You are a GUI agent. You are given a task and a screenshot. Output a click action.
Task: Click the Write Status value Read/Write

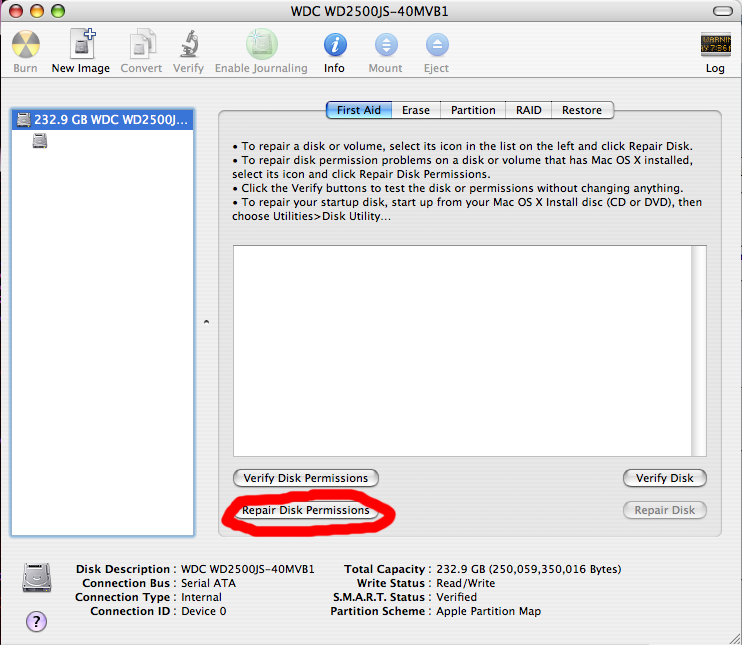click(466, 583)
